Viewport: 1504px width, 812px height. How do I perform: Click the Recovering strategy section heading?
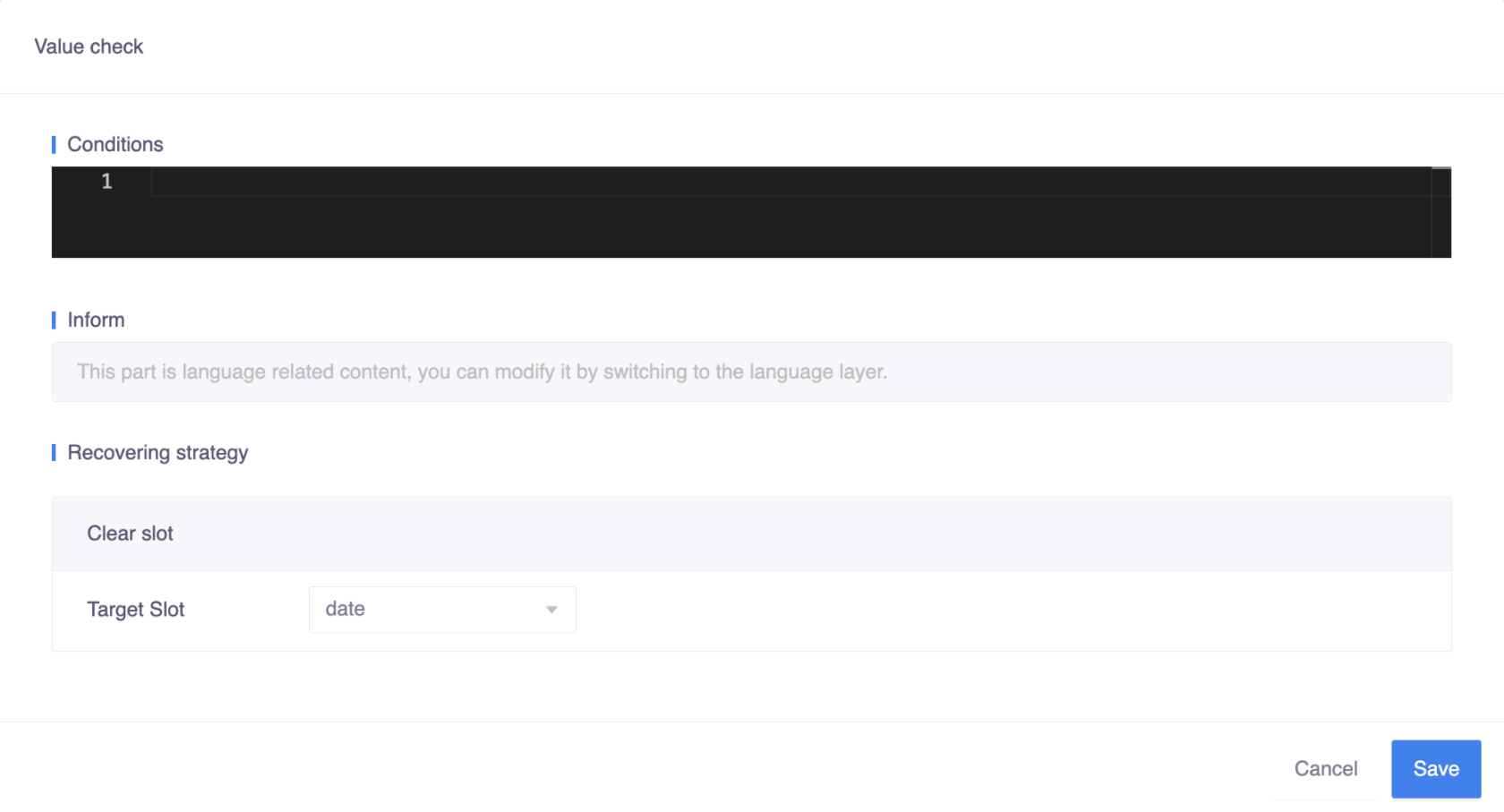[x=158, y=453]
